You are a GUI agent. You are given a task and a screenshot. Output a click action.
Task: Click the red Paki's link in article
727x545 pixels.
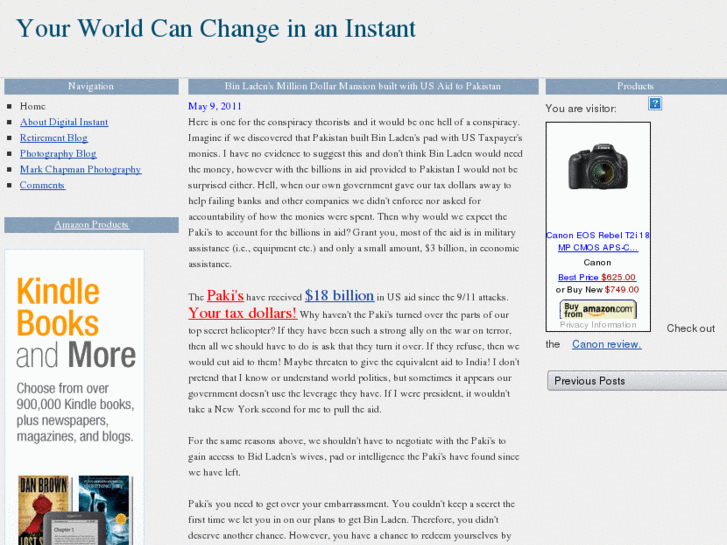[225, 295]
